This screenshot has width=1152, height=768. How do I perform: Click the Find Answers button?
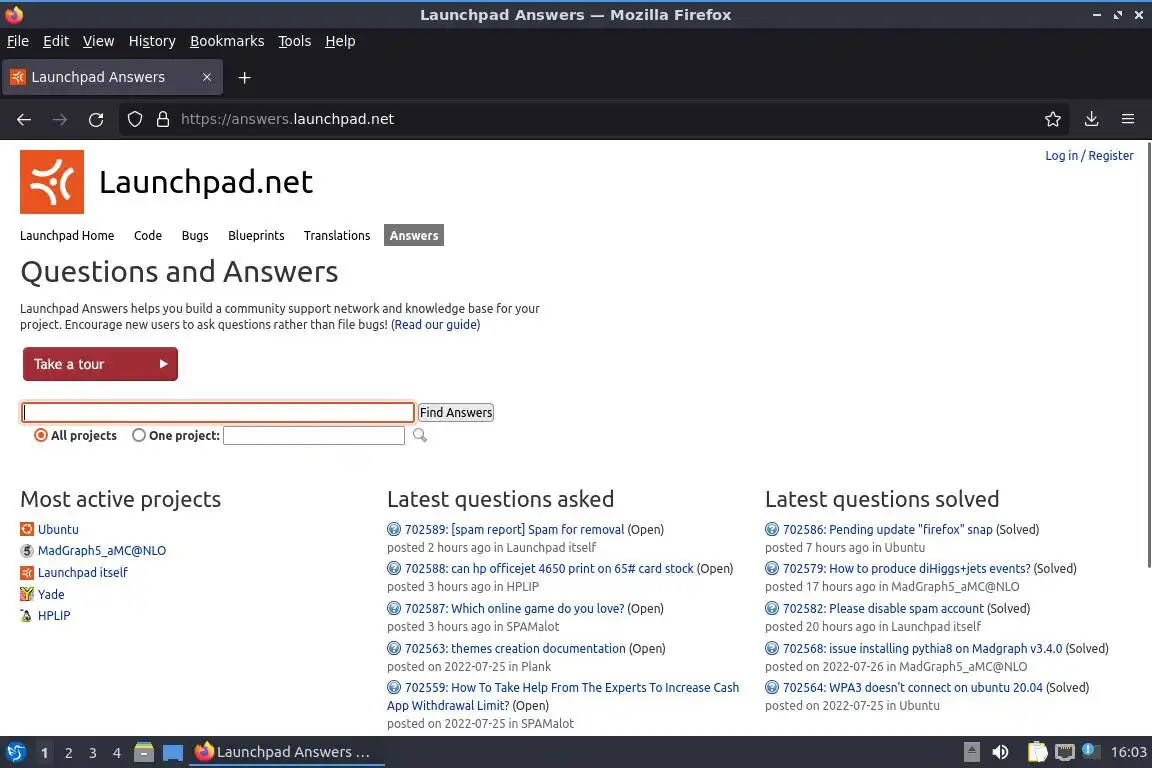pos(456,412)
